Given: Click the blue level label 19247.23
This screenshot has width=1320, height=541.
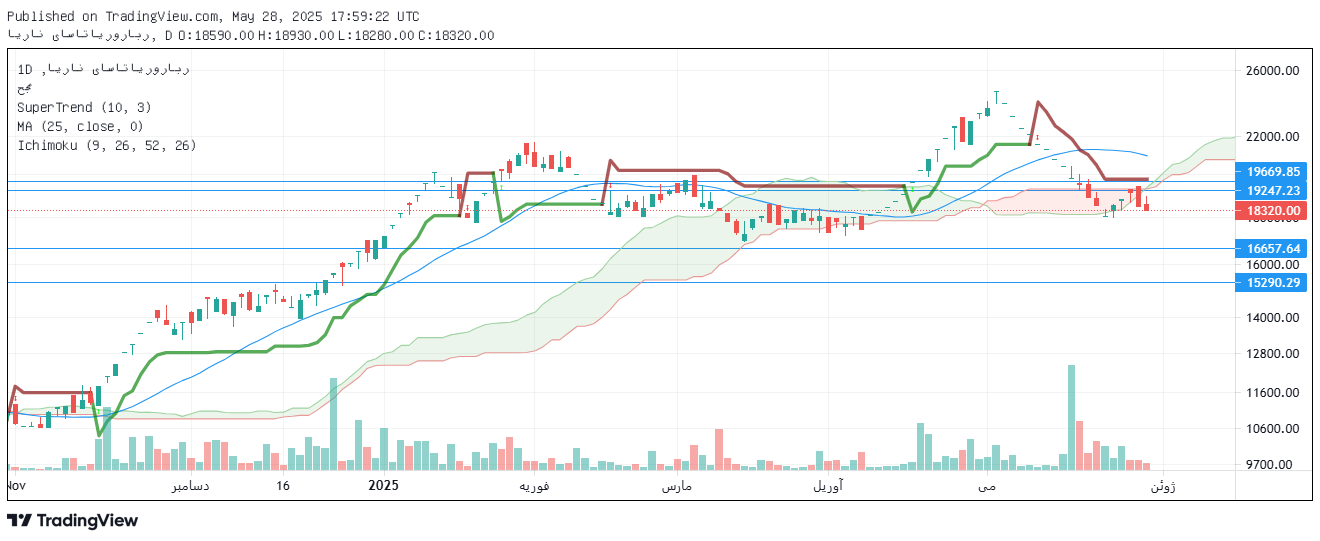Looking at the screenshot, I should [1272, 191].
